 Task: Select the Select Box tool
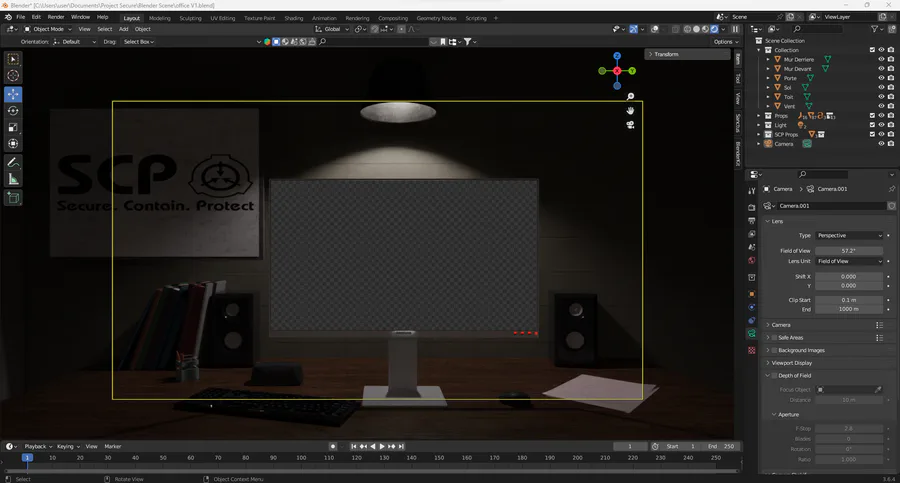point(13,59)
